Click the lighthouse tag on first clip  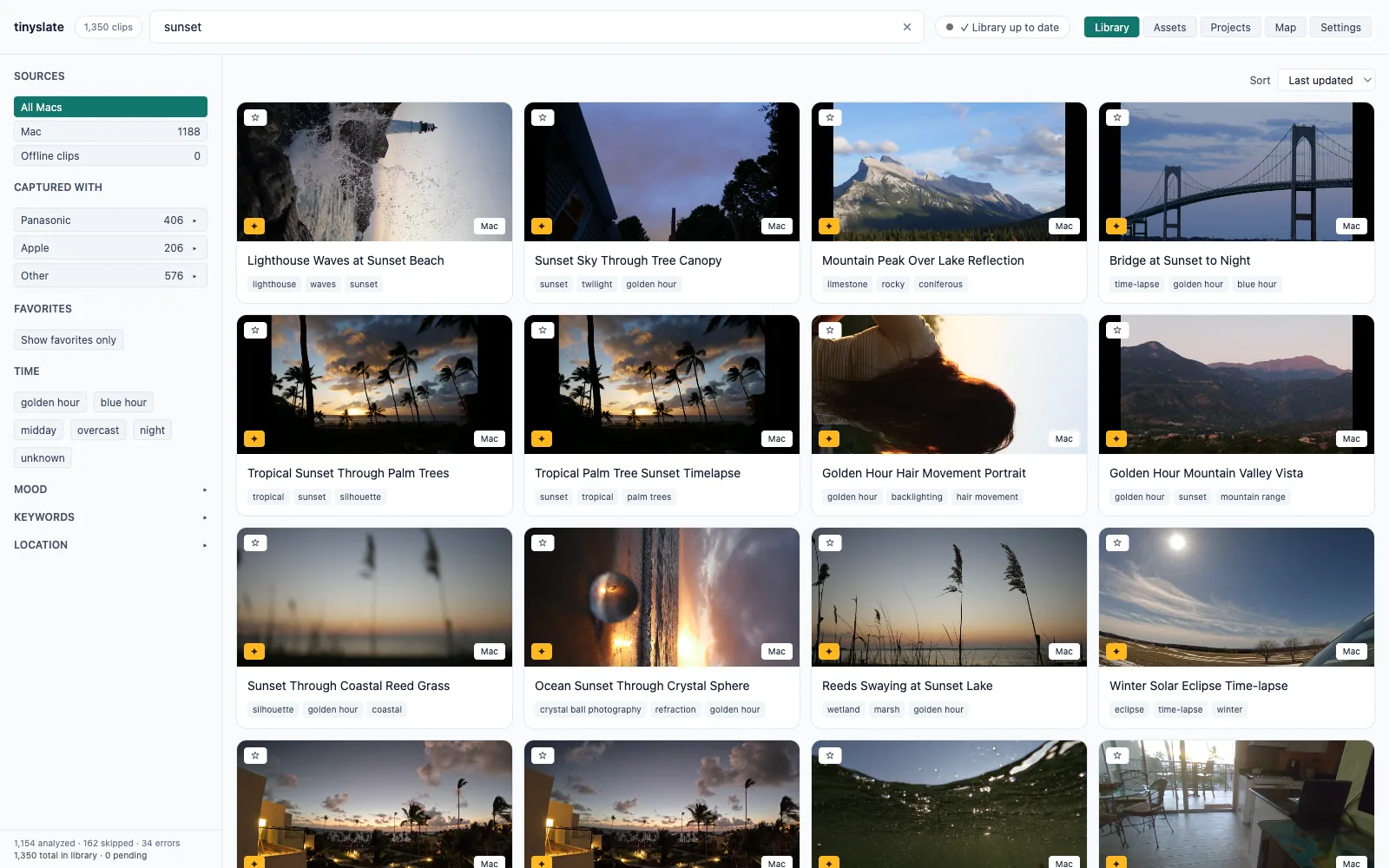click(x=274, y=284)
